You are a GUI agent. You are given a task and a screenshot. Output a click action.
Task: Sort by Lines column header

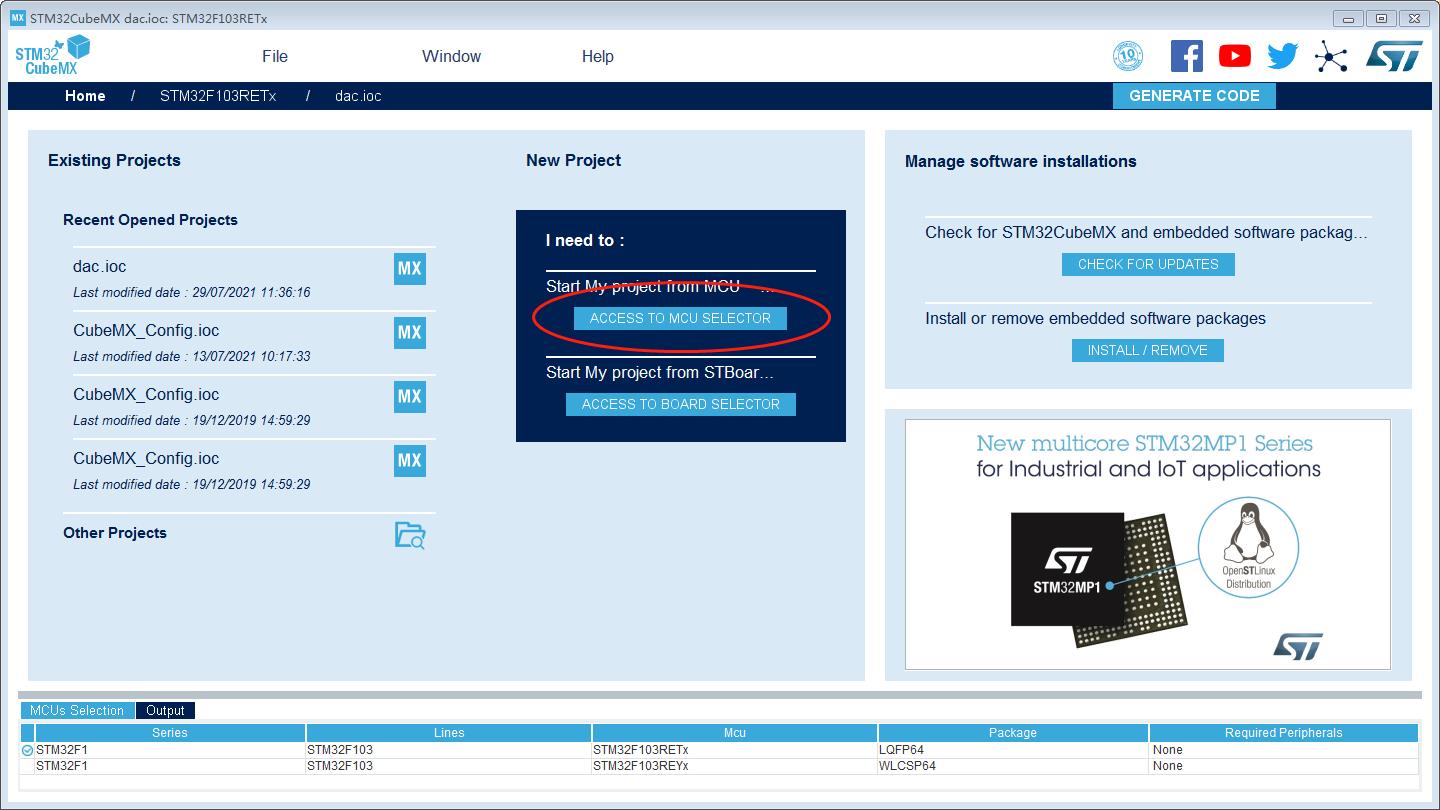tap(449, 733)
